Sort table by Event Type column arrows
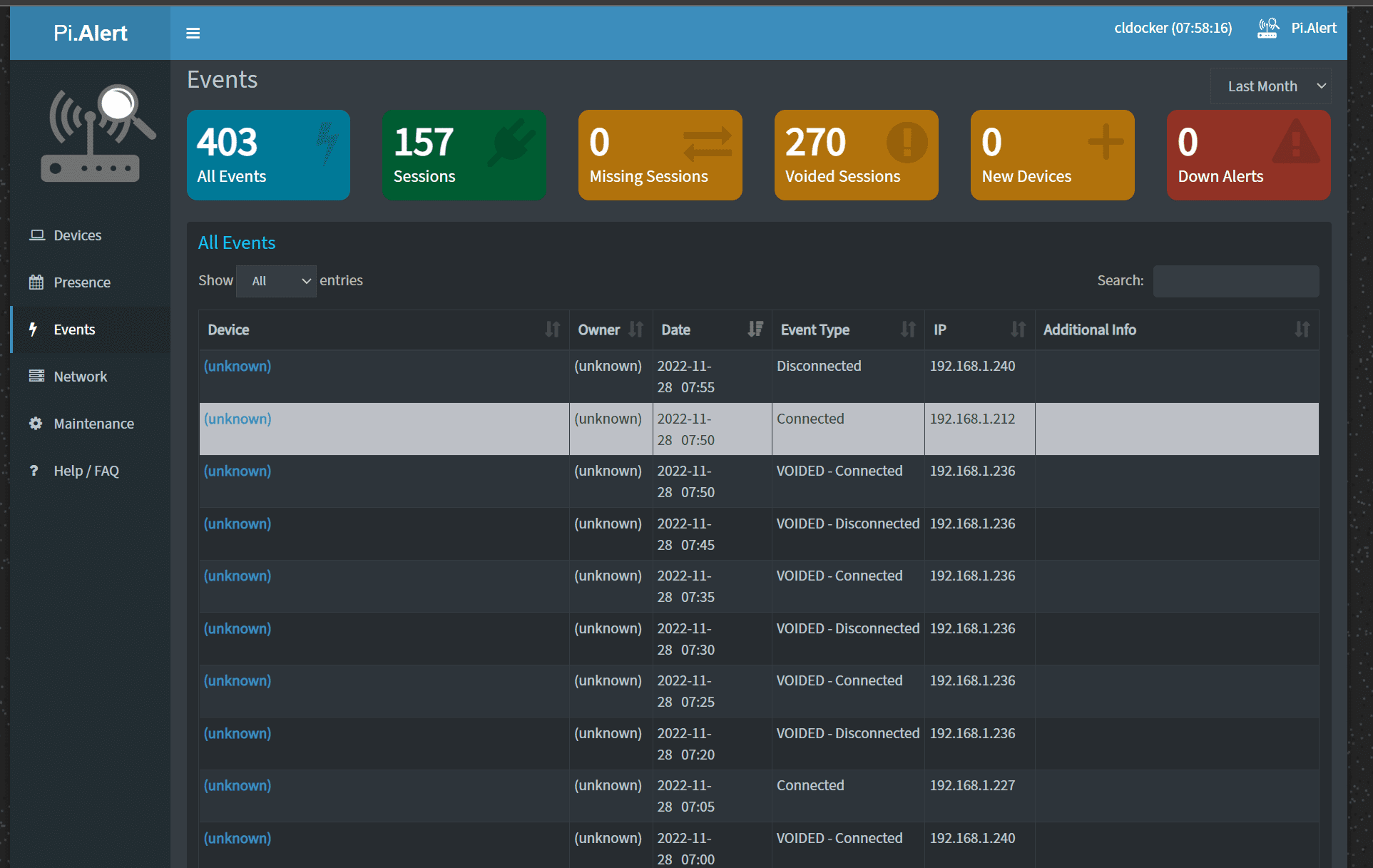The height and width of the screenshot is (868, 1373). click(x=907, y=330)
